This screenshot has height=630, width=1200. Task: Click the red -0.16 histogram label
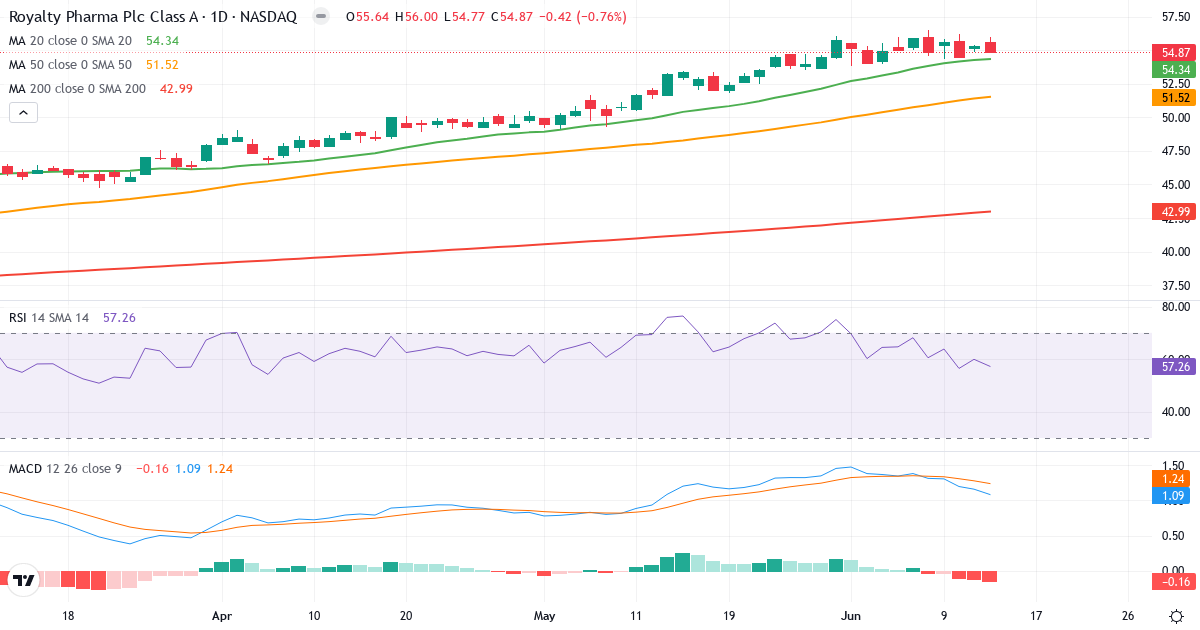(1172, 581)
